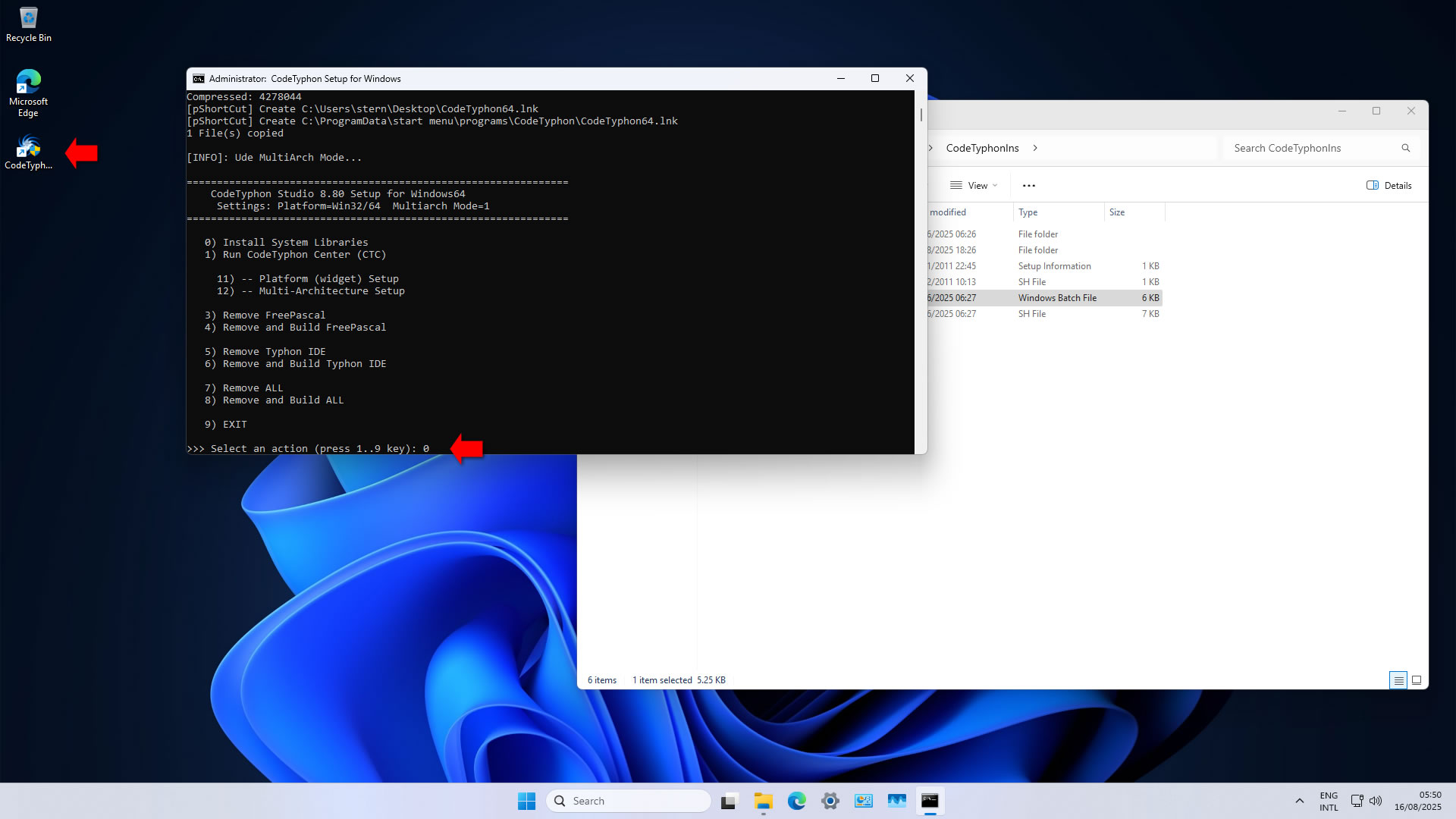This screenshot has height=819, width=1456.
Task: Close the File Explorer window
Action: [1411, 111]
